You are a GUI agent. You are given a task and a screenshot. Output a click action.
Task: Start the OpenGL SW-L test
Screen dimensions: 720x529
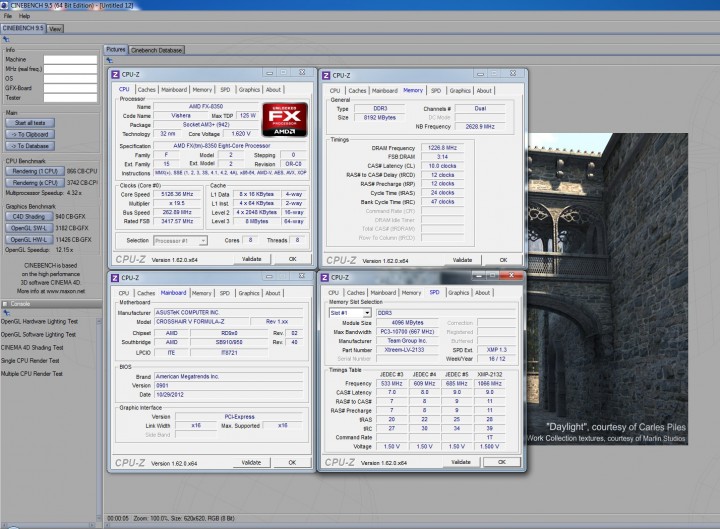(x=28, y=228)
